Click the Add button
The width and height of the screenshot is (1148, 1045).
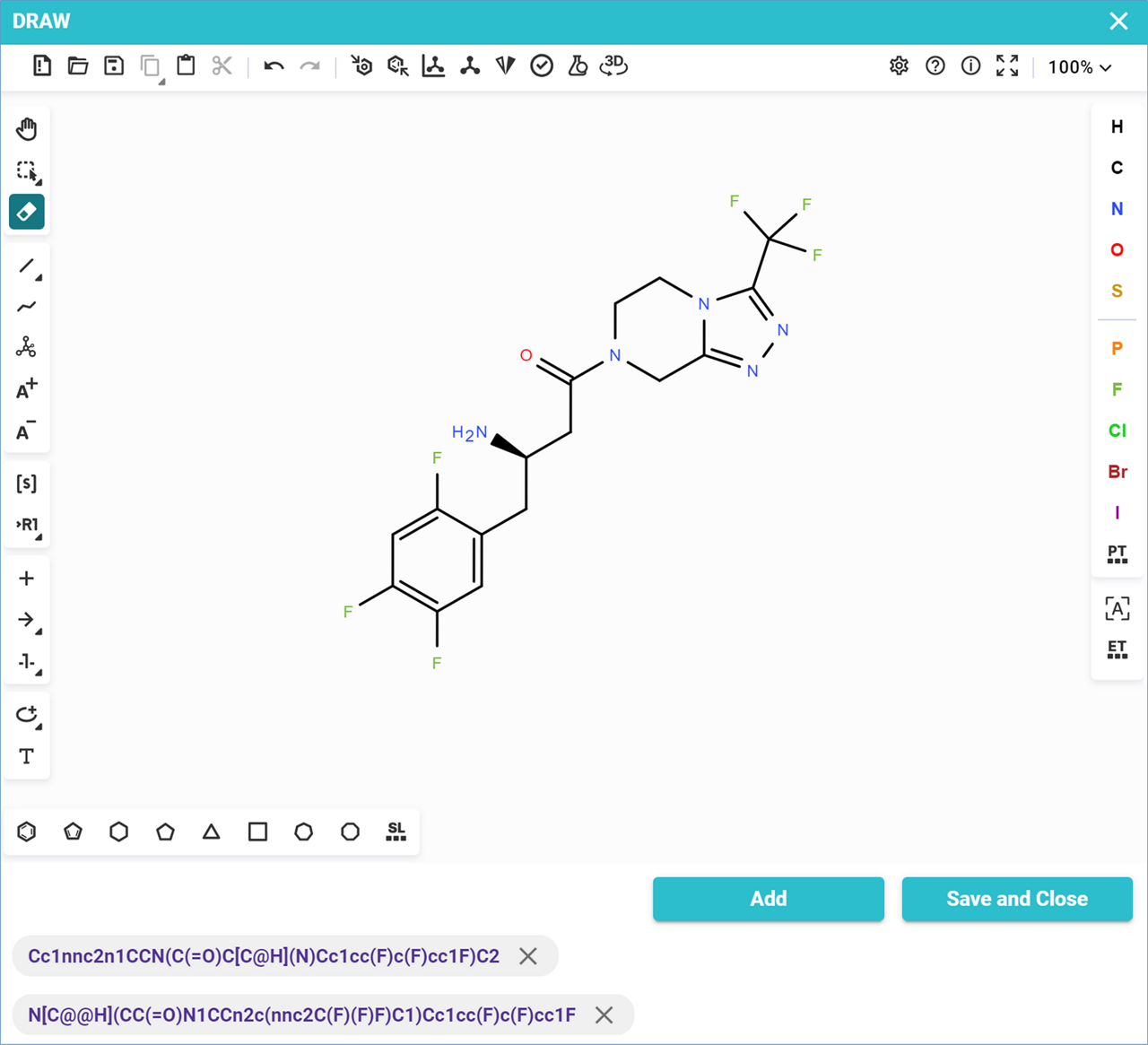click(768, 899)
